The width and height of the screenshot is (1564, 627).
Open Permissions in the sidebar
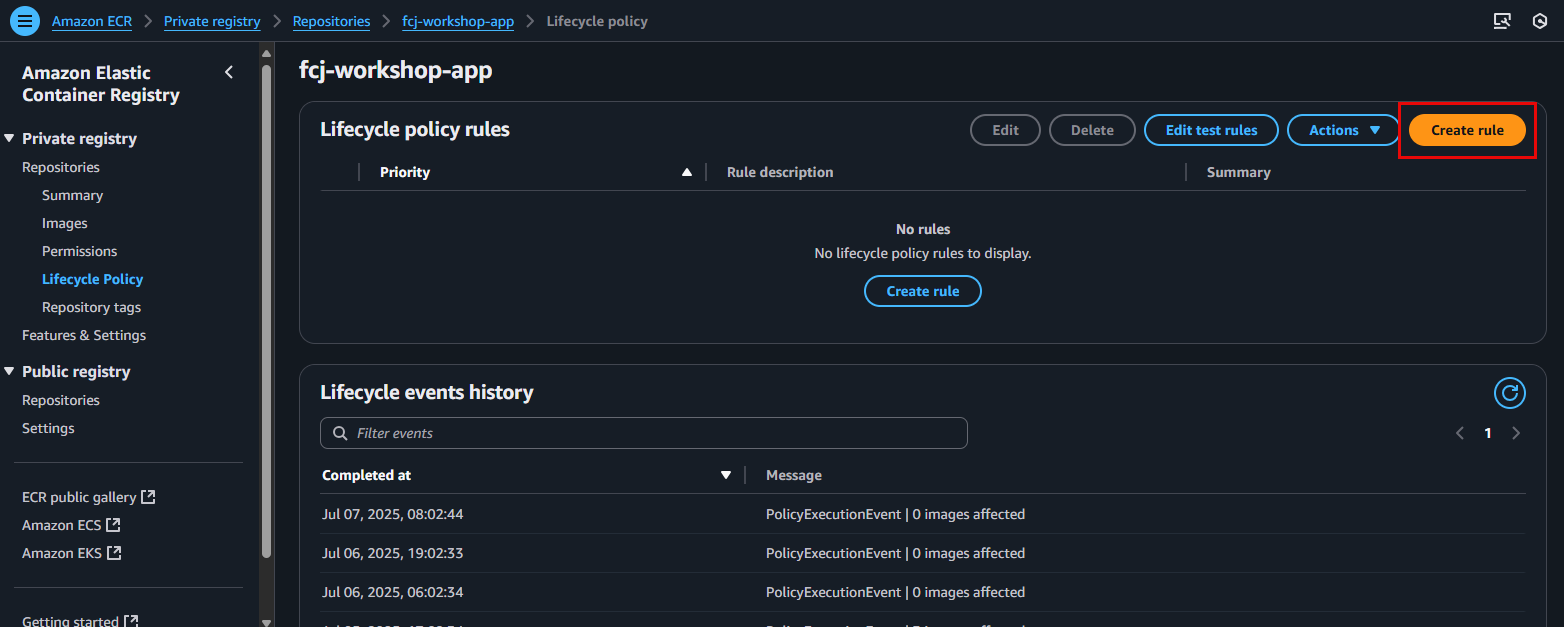point(79,251)
